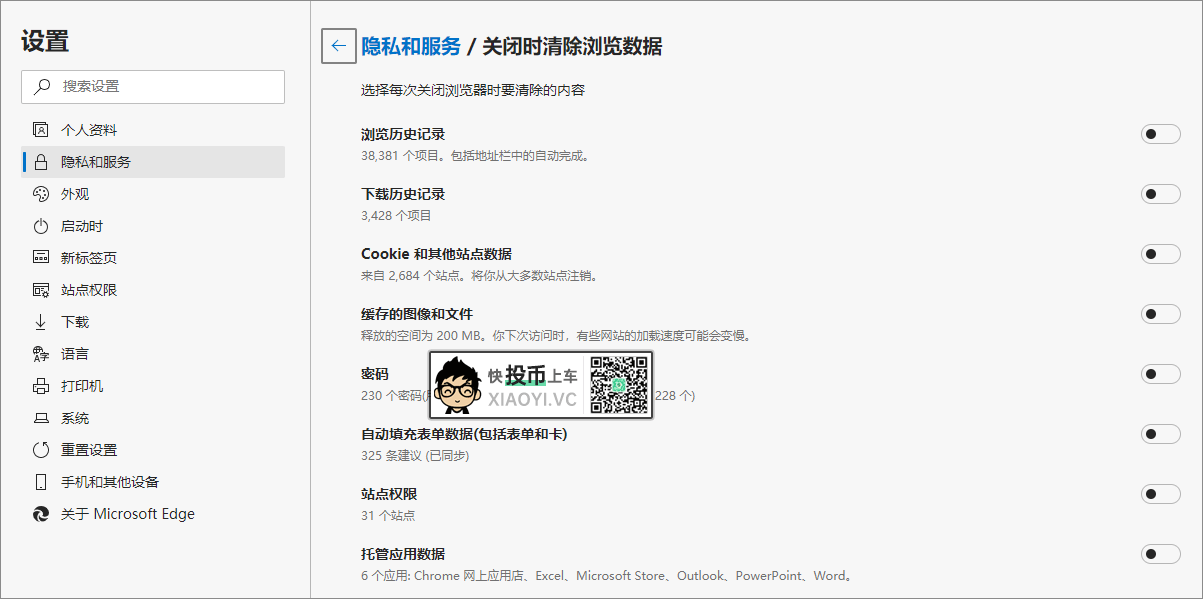Click the 隐私和服务 breadcrumb link

point(411,46)
